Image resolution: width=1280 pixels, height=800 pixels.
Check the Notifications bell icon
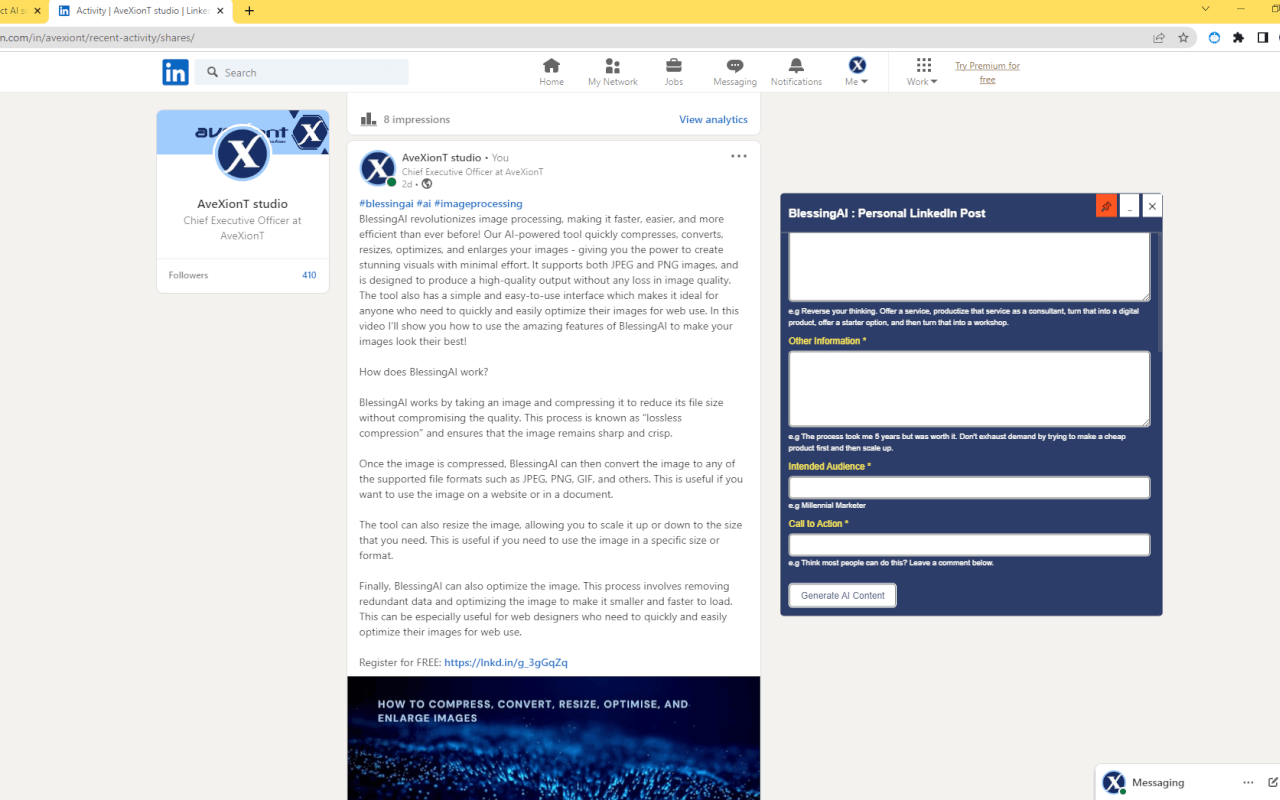(796, 66)
